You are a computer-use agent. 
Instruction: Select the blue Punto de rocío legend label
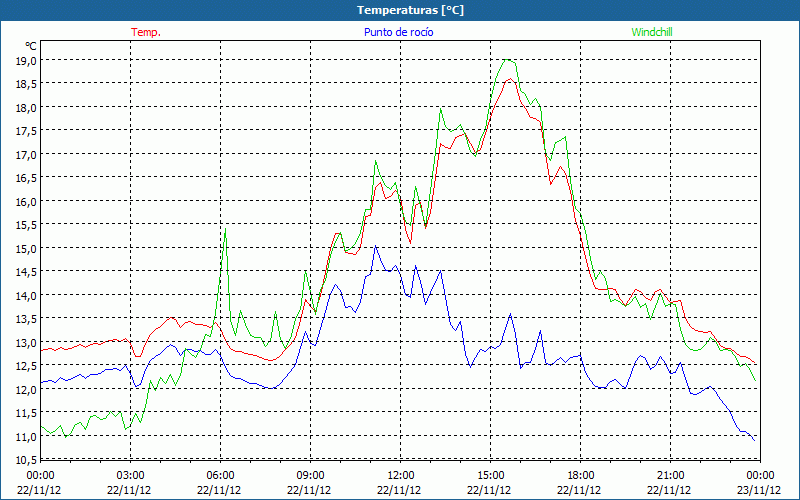[x=398, y=32]
